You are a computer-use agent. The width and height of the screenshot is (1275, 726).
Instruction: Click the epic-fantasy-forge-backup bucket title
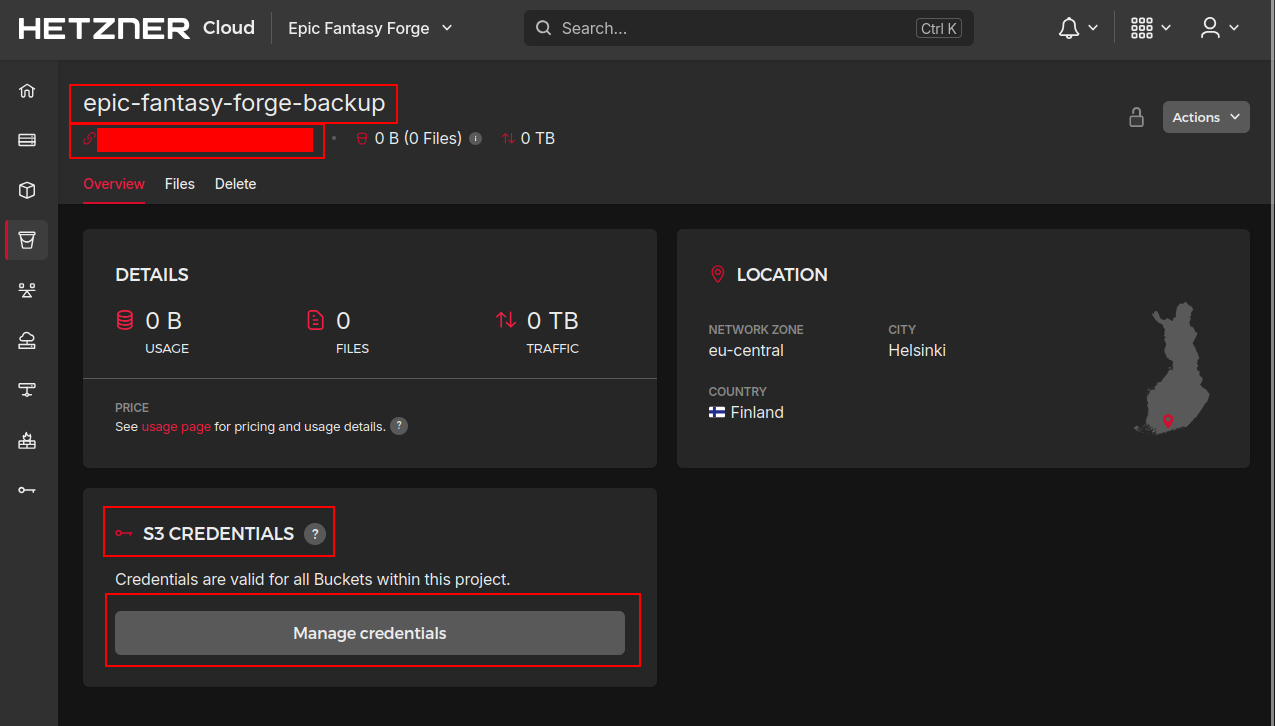click(234, 103)
